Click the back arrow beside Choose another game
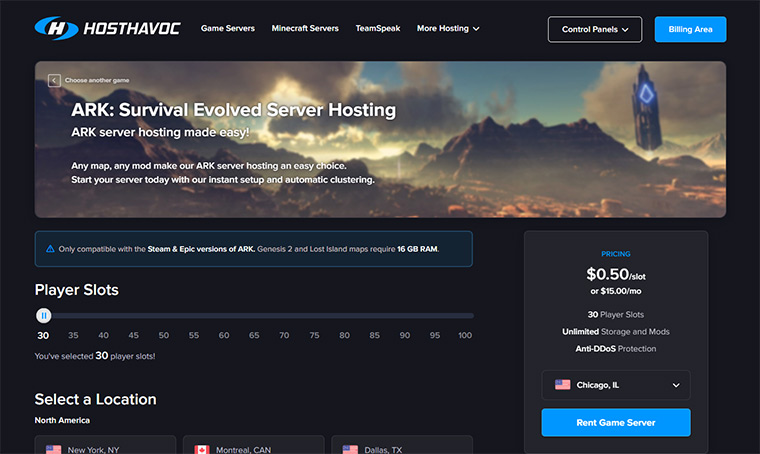 tap(54, 80)
